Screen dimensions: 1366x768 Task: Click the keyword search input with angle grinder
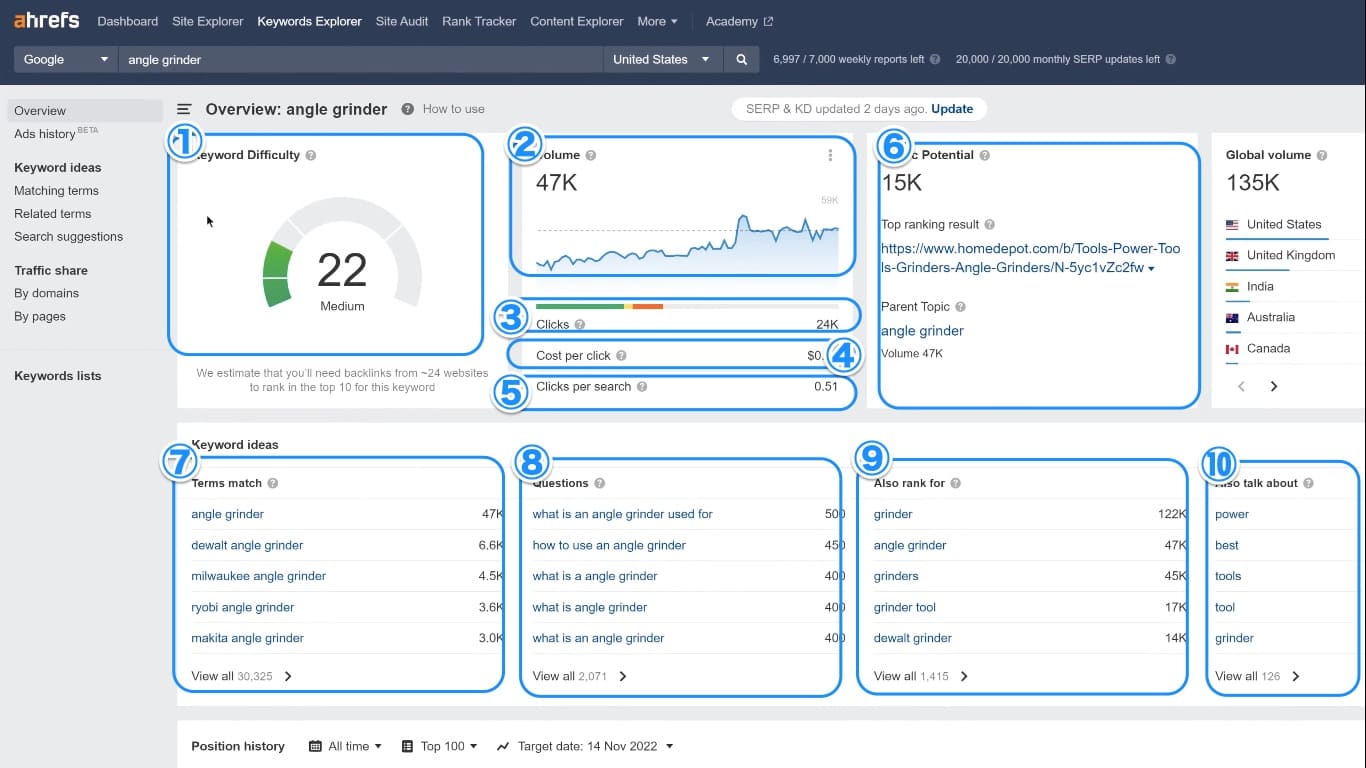pyautogui.click(x=360, y=59)
